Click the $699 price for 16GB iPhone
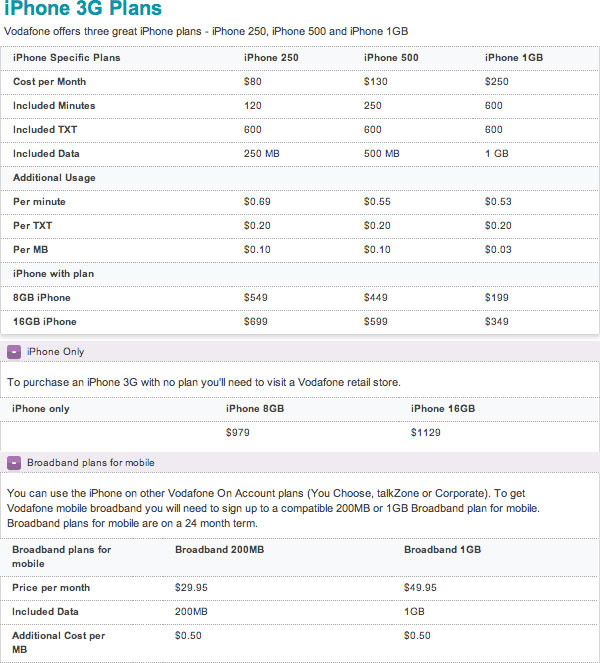600x663 pixels. tap(255, 321)
